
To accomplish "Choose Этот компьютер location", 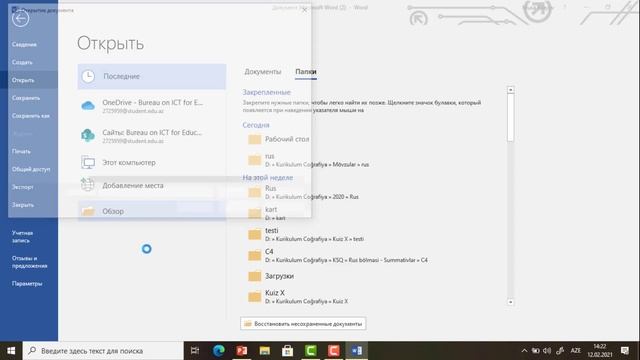I will tap(151, 162).
